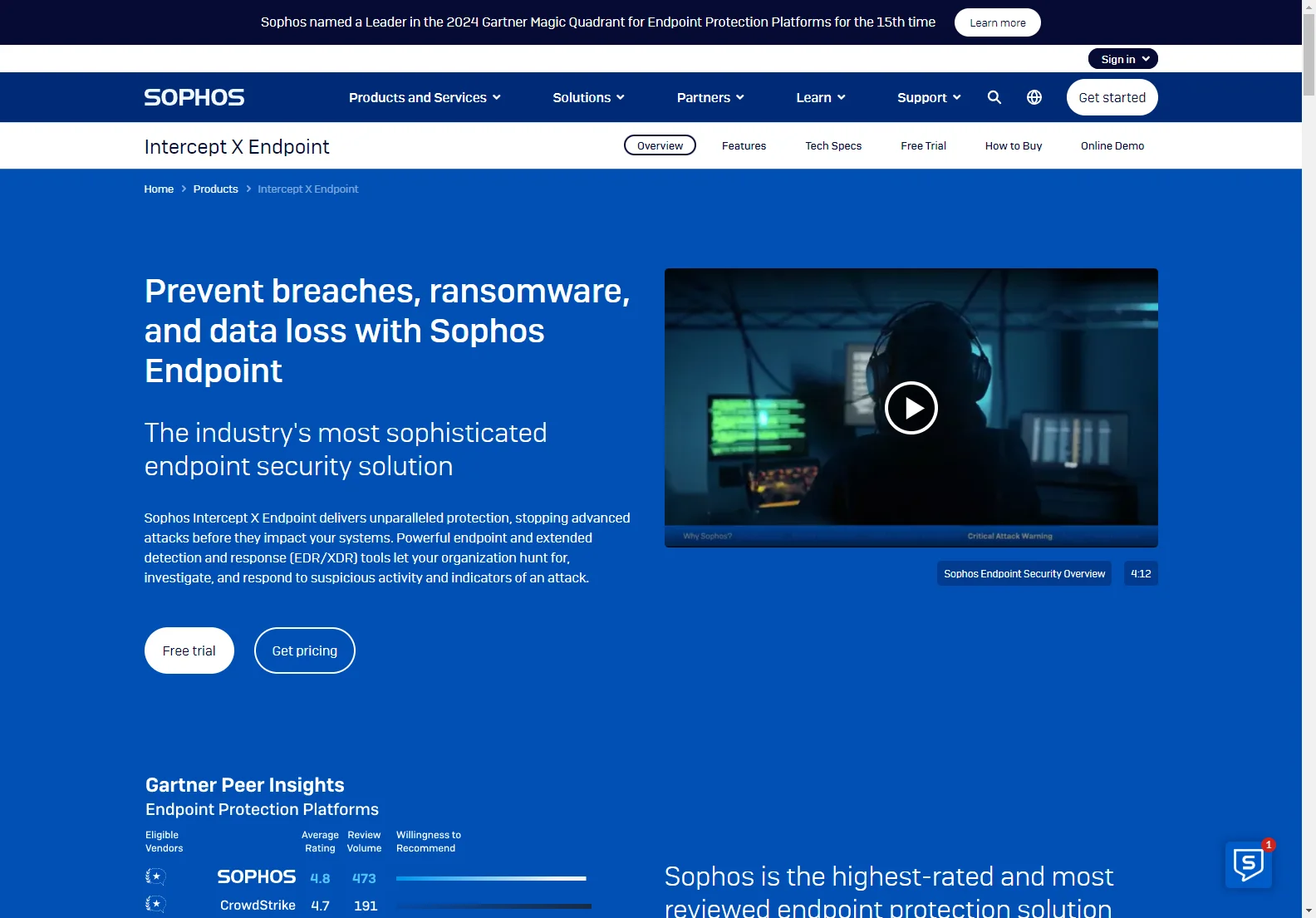Click SOPHOS review volume 473
Screen dimensions: 1316x918
[364, 878]
